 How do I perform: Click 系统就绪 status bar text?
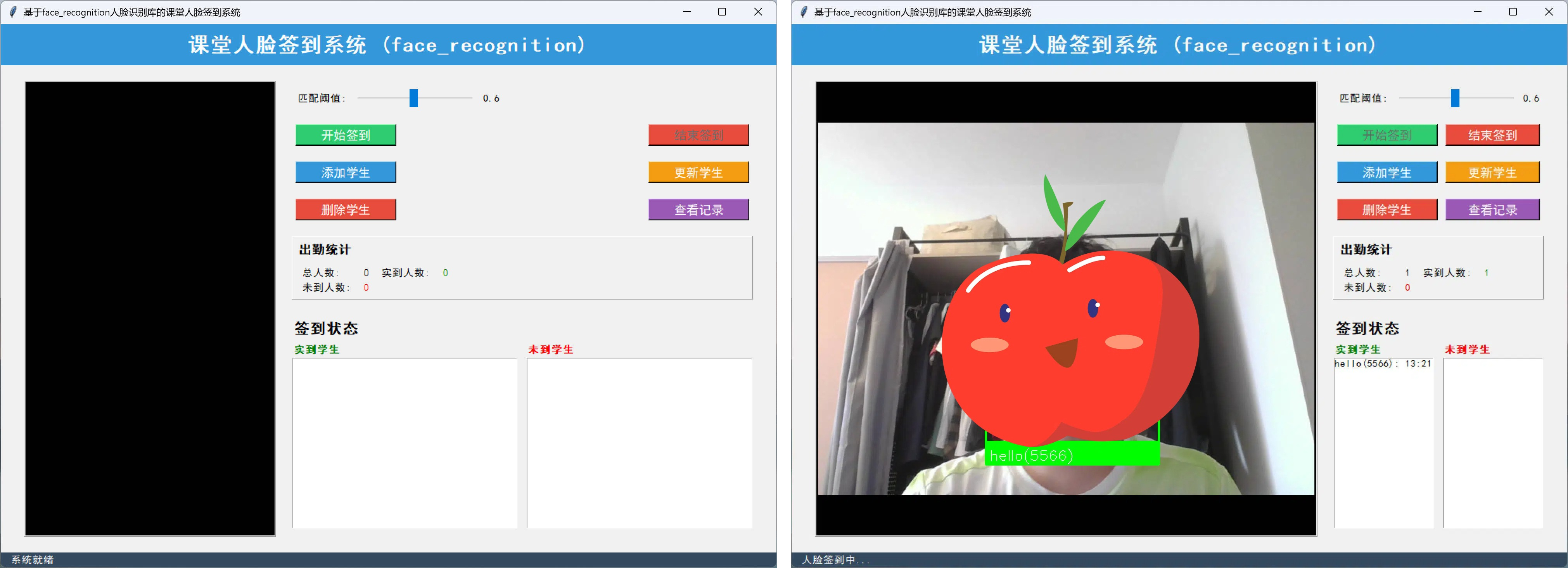coord(32,559)
